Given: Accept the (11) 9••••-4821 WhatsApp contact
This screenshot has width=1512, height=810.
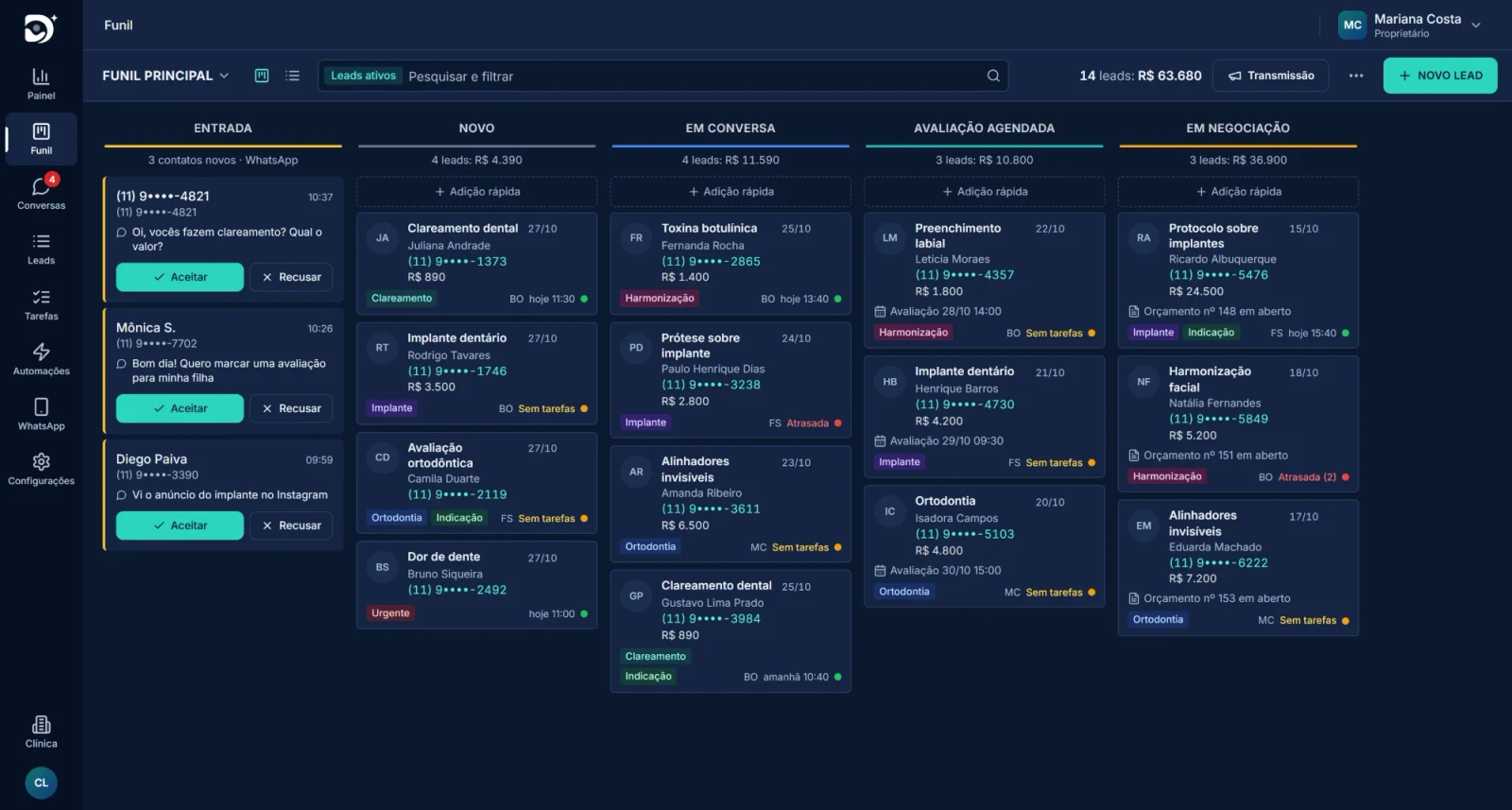Looking at the screenshot, I should pyautogui.click(x=180, y=277).
